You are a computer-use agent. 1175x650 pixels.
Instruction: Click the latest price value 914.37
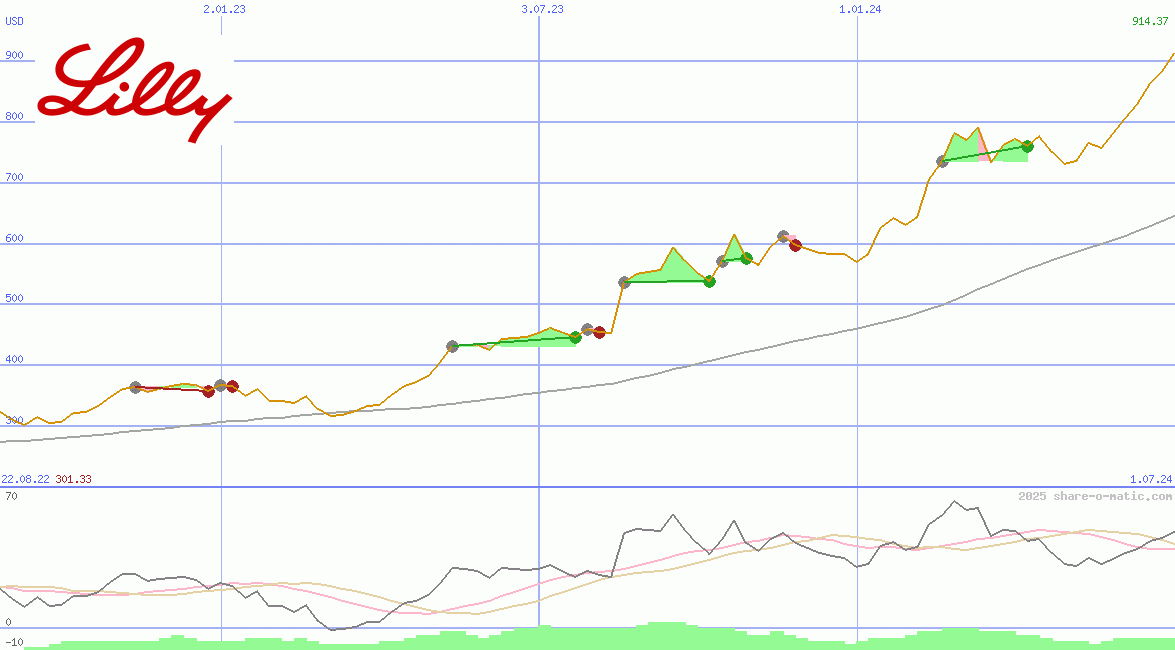[x=1150, y=22]
